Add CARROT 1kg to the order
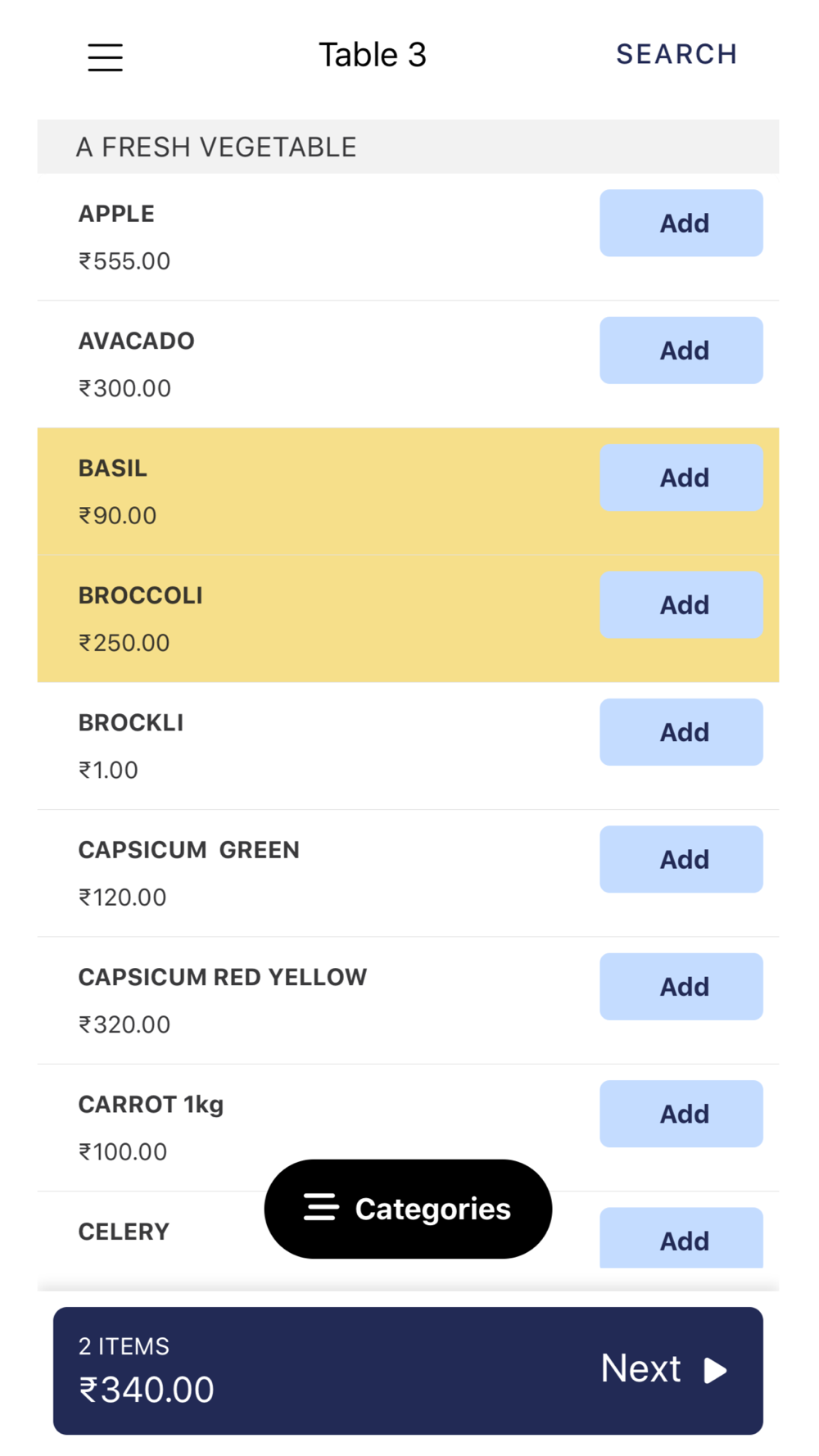The width and height of the screenshot is (819, 1456). [x=681, y=1114]
